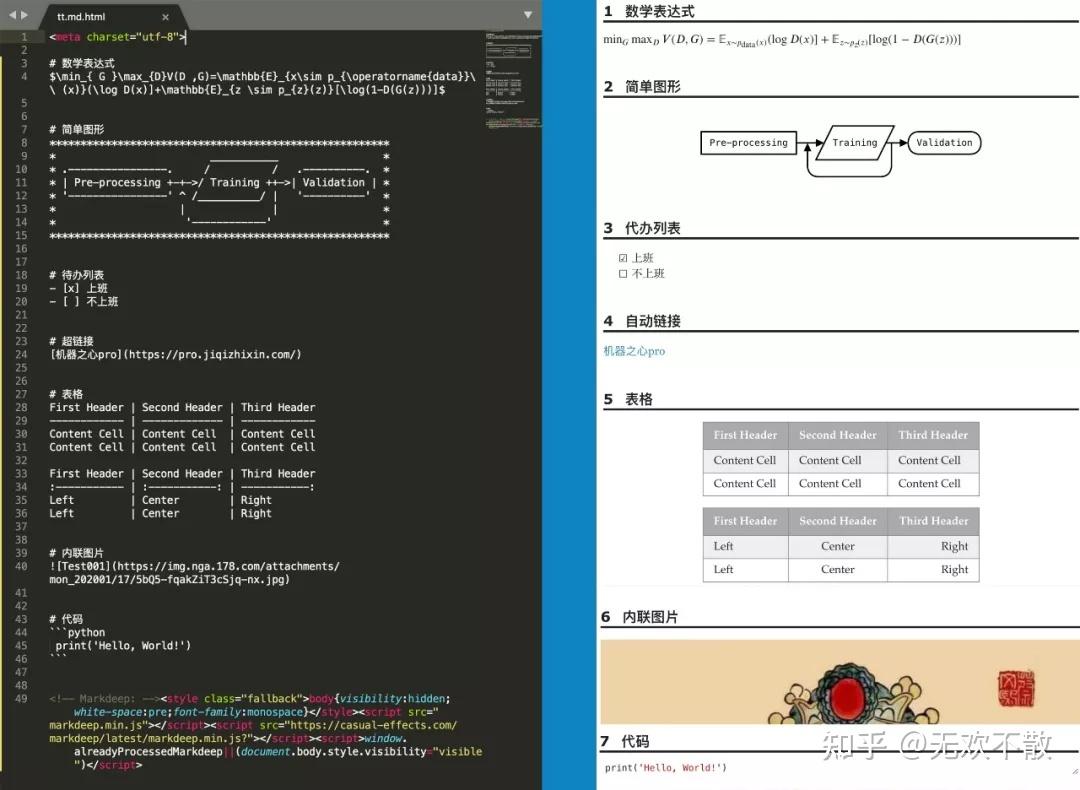Click the ASCII 'Pre-processing' diagram source line
The width and height of the screenshot is (1080, 790).
coord(219,182)
